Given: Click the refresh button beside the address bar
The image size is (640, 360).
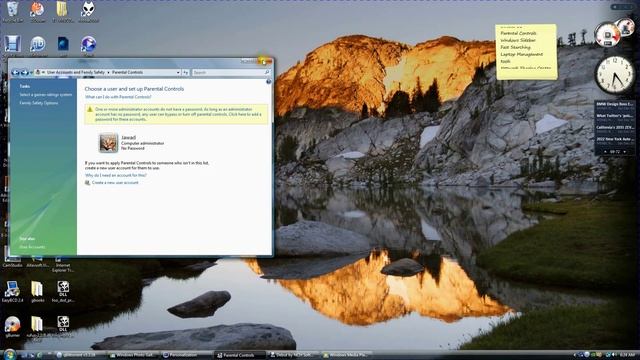Looking at the screenshot, I should 186,72.
